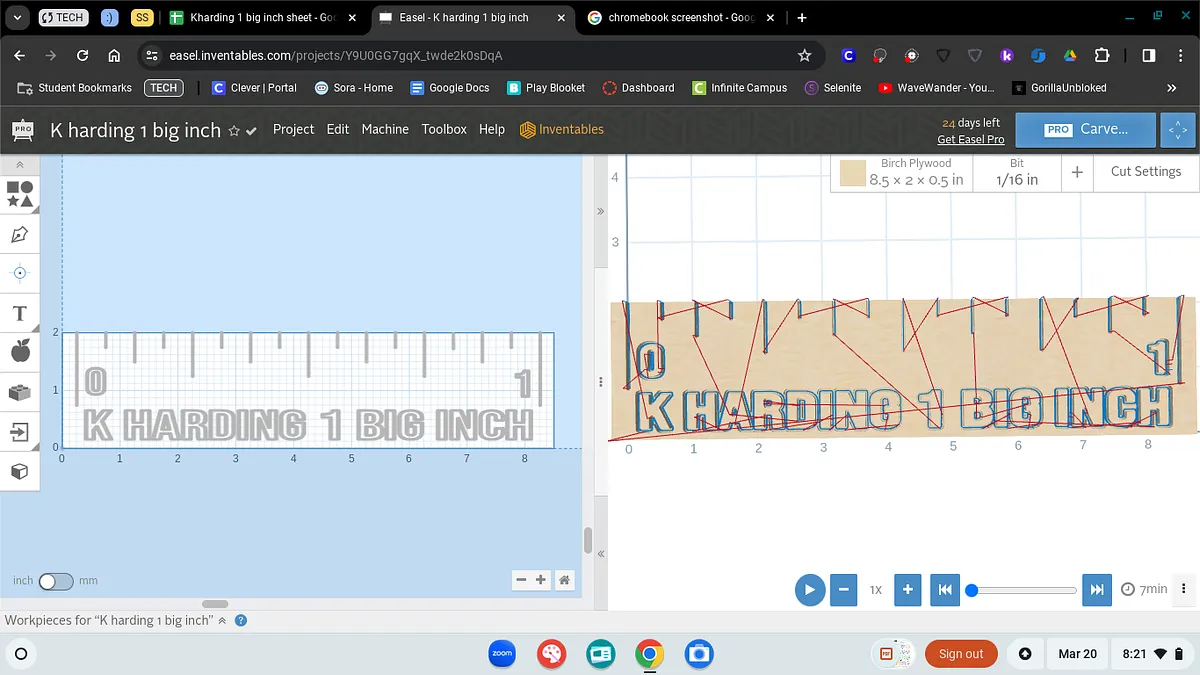Open the 1/16 in Bit selector
Screen dimensions: 1200x675
point(1017,172)
